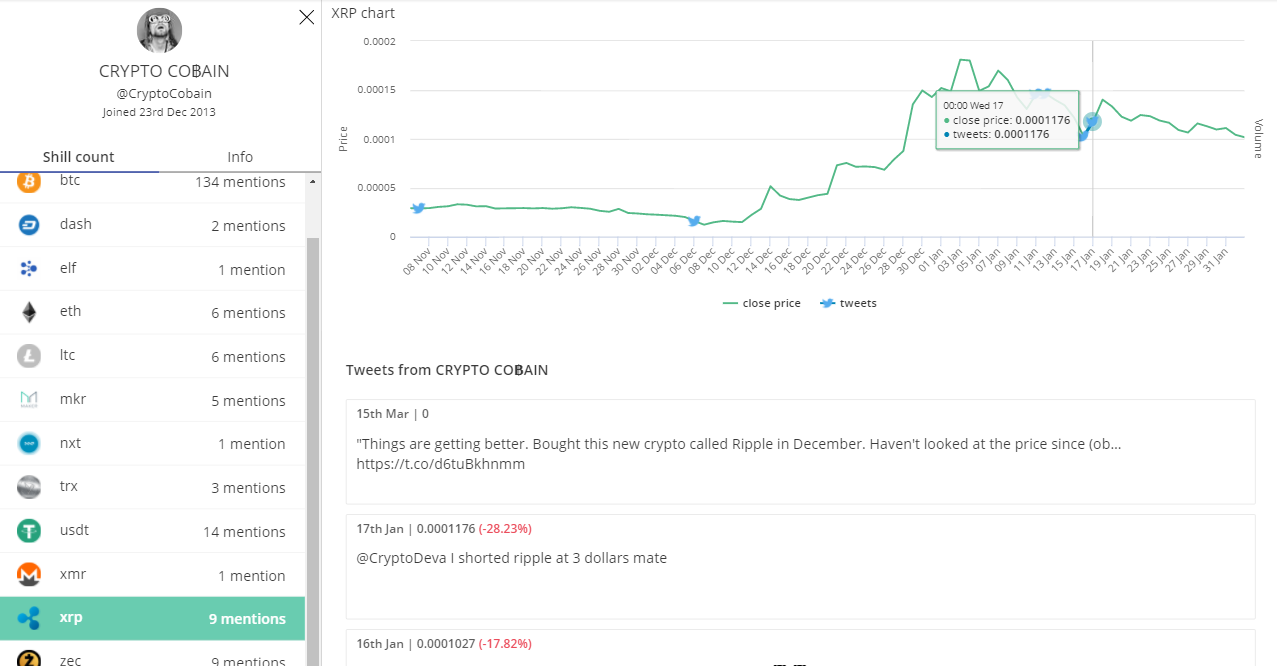Click the Litecoin coin icon
Image resolution: width=1277 pixels, height=666 pixels.
[29, 355]
